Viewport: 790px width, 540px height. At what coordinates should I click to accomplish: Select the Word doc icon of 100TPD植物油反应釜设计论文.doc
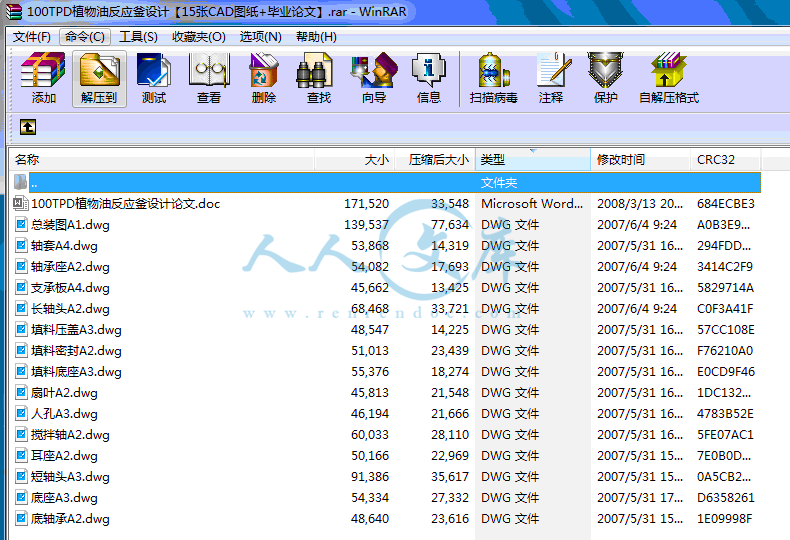(x=20, y=203)
